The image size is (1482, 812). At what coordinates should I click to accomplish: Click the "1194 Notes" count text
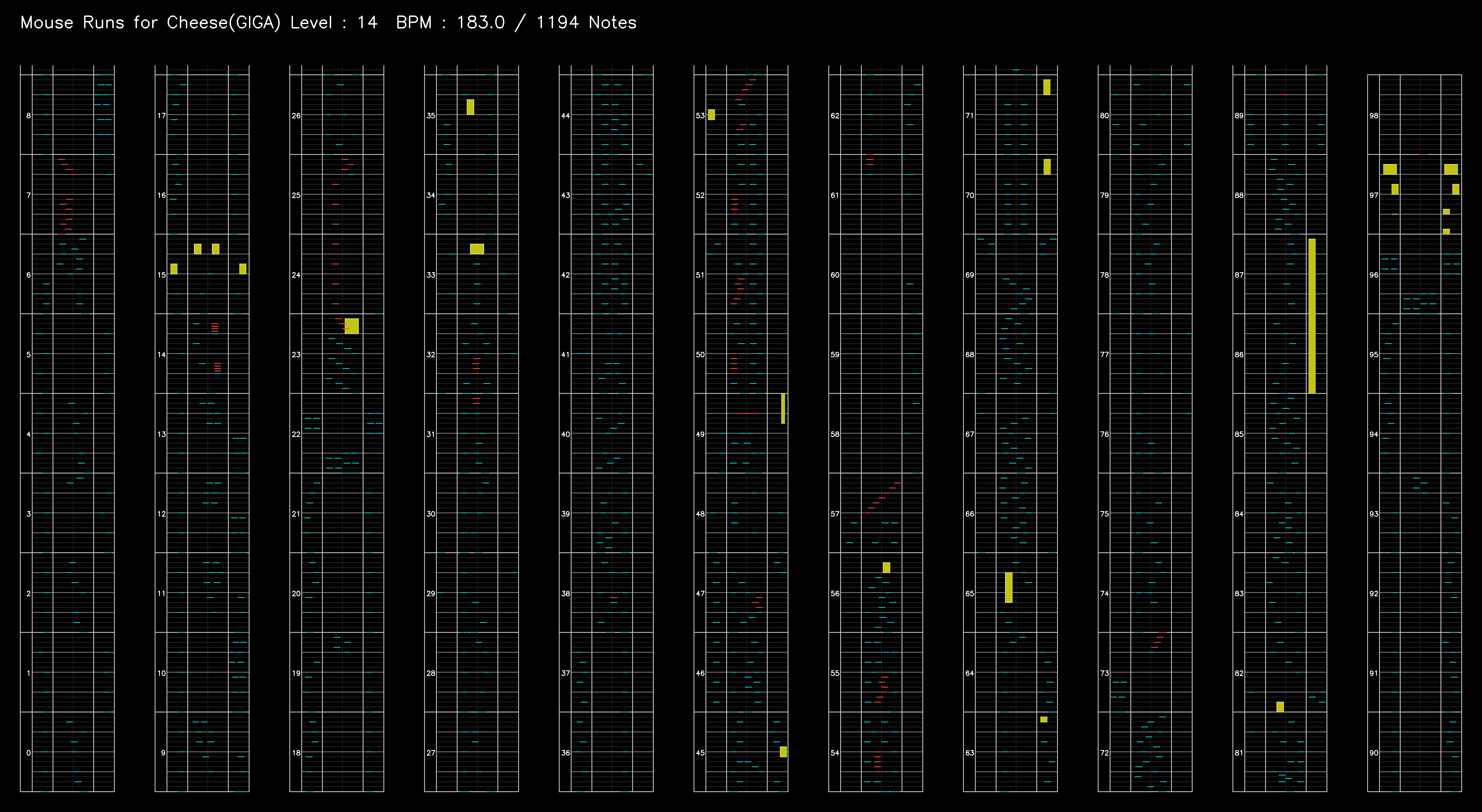point(586,23)
